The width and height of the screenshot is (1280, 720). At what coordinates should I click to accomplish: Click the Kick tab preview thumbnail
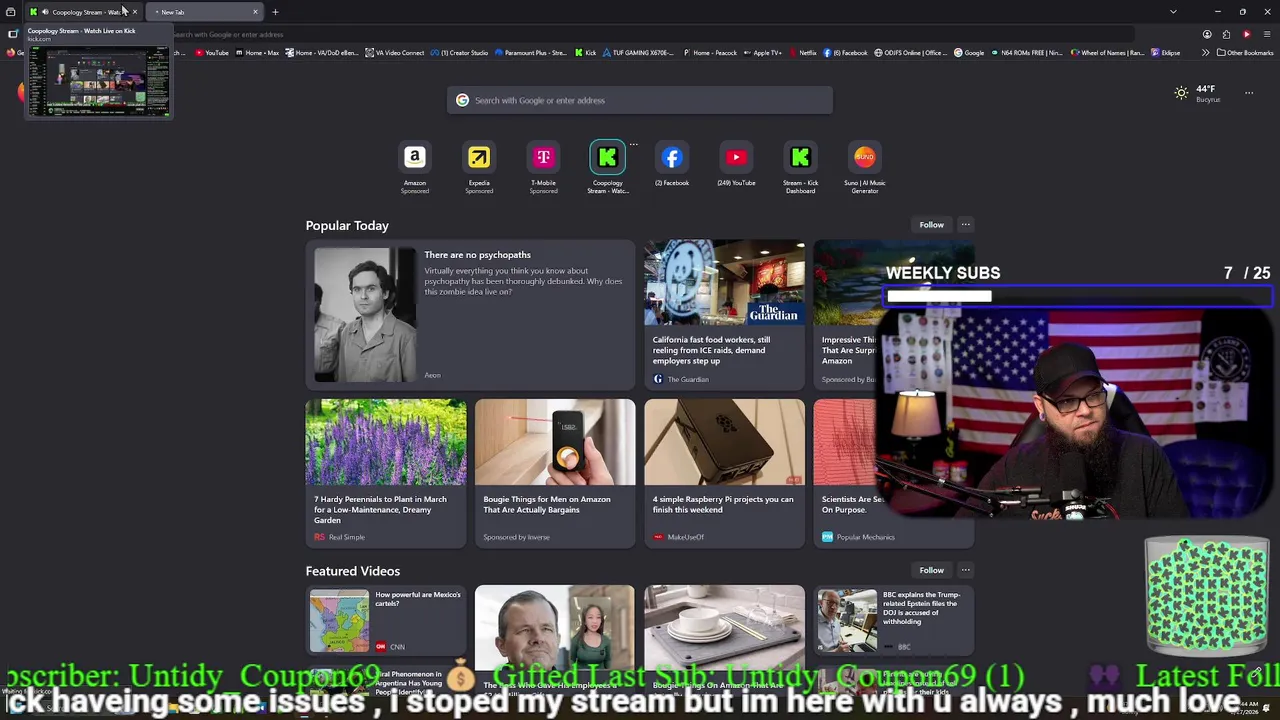pyautogui.click(x=98, y=80)
